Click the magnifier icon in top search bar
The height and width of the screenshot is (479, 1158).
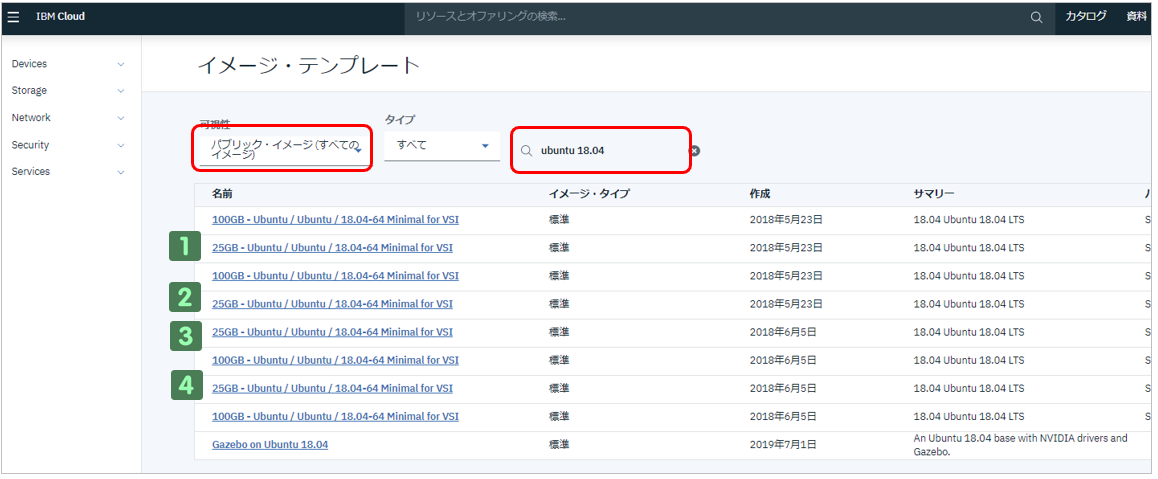point(1037,17)
